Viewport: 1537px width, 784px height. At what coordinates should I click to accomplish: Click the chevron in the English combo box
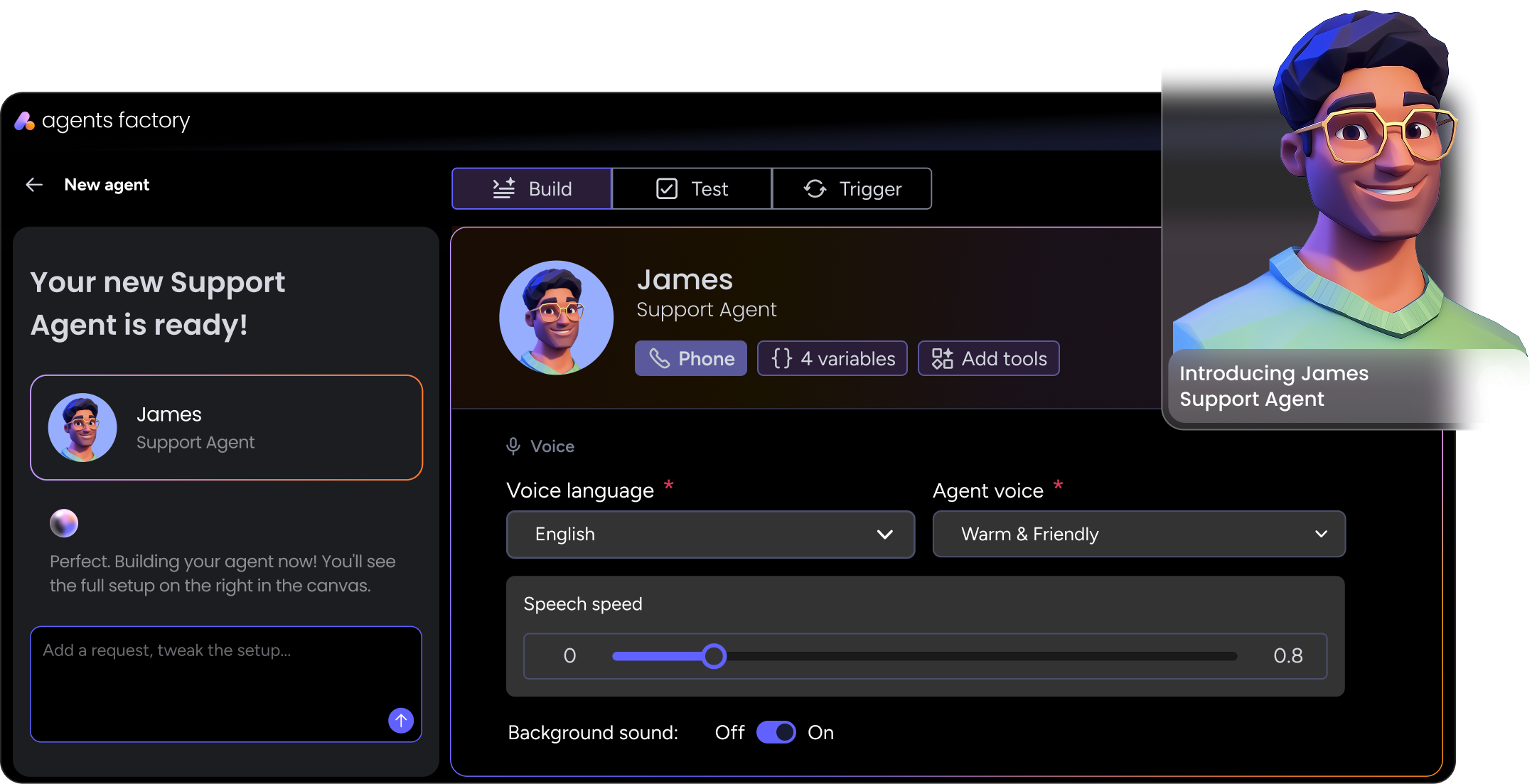(884, 535)
